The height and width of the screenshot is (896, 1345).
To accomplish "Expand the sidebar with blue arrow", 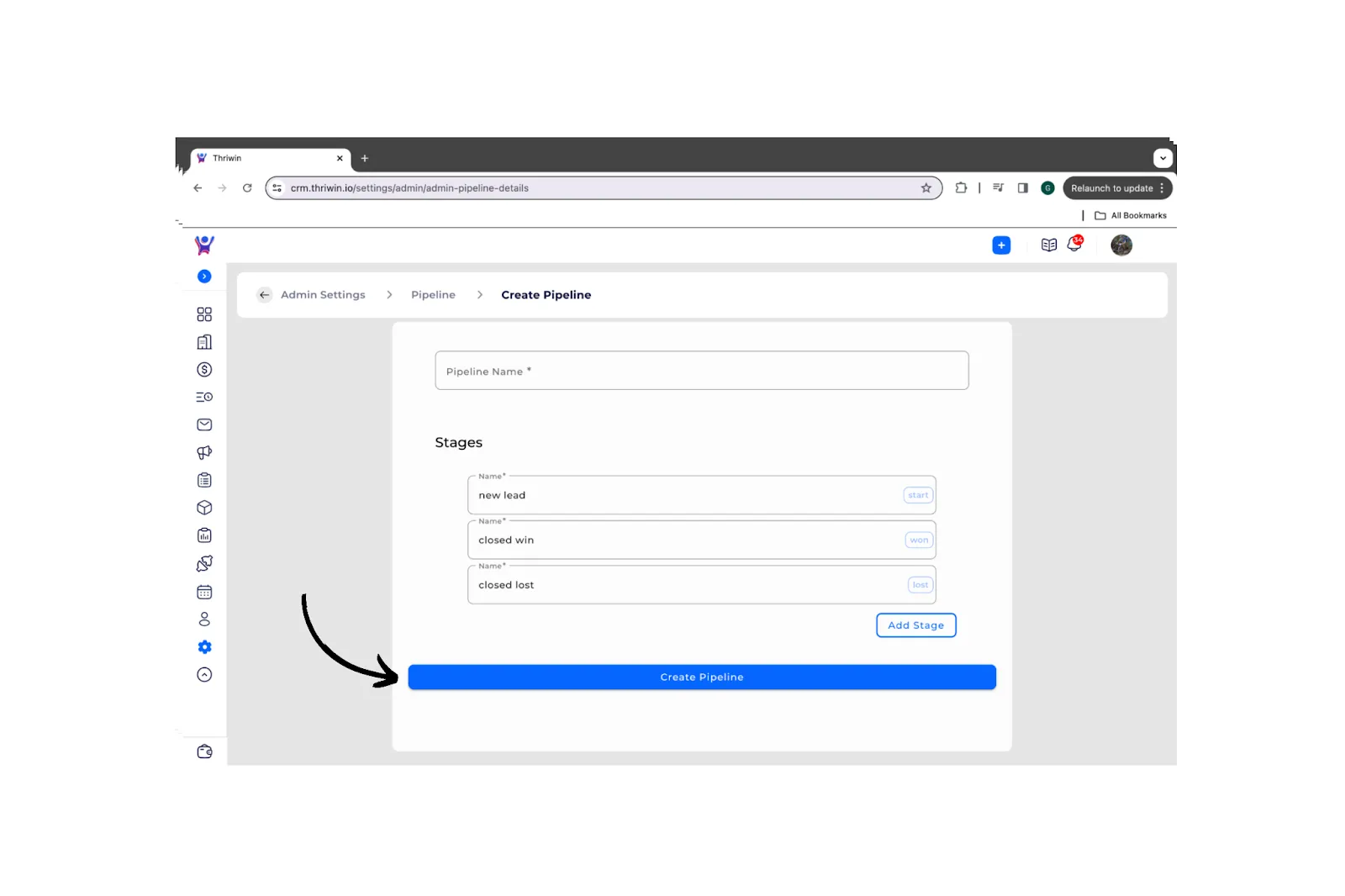I will coord(204,277).
